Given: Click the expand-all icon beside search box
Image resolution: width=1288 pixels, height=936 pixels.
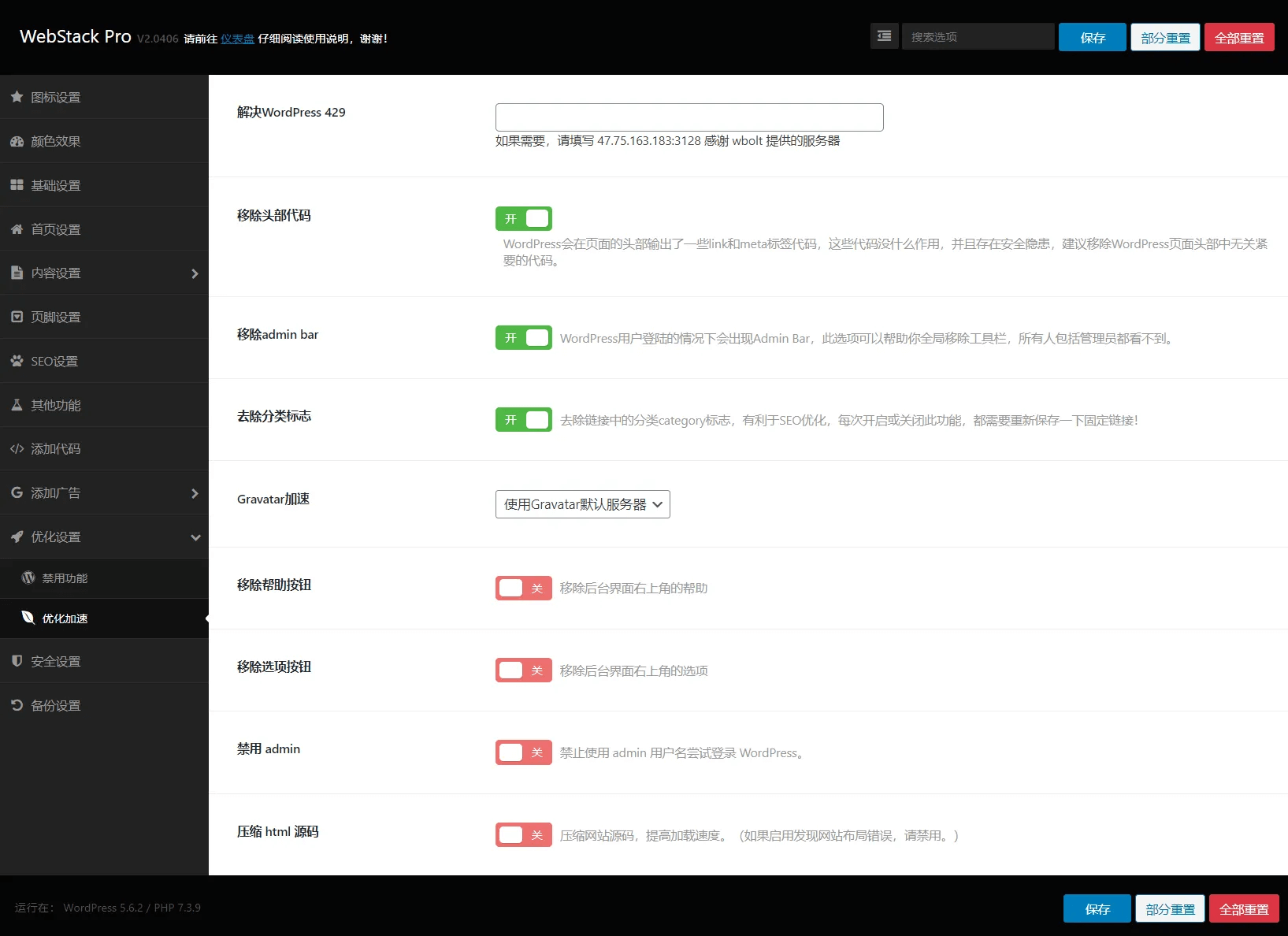Looking at the screenshot, I should (x=884, y=36).
